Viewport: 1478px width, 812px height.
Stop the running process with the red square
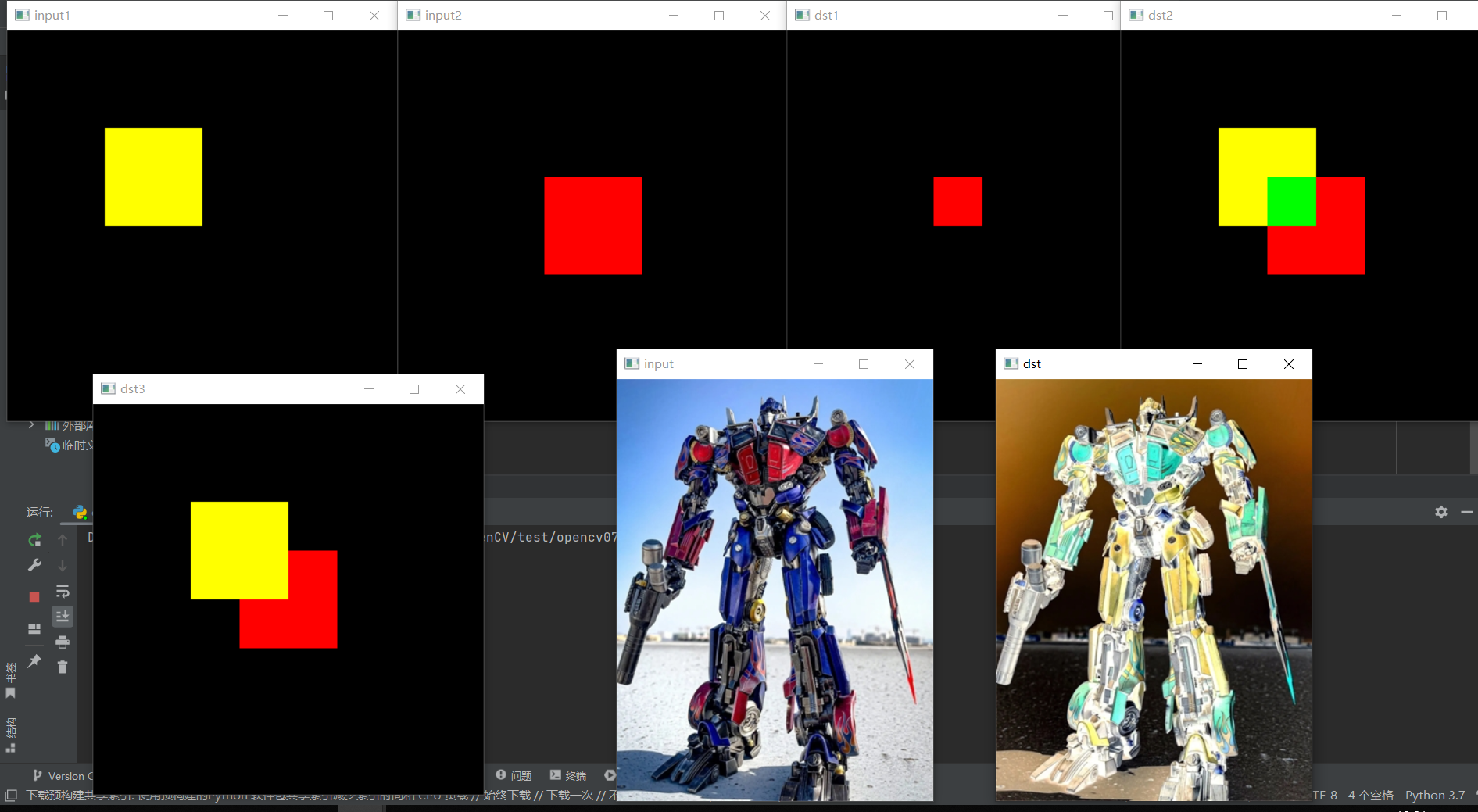pos(34,596)
